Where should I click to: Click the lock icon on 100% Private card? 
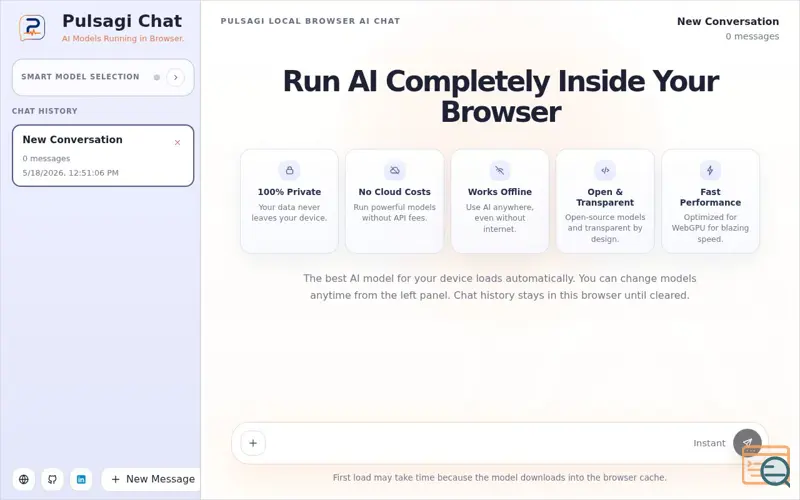(x=289, y=170)
